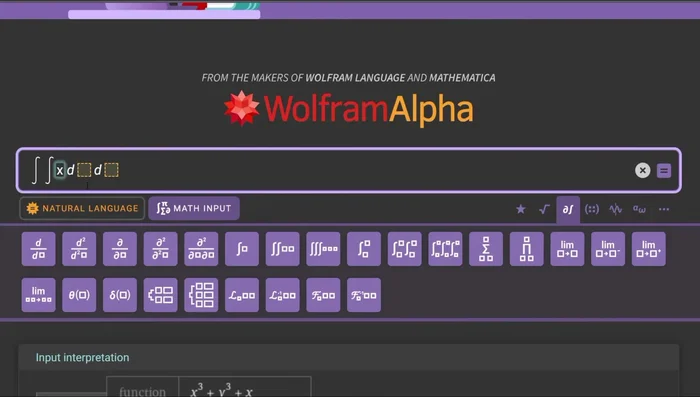Open the matrix keyboard tab
Viewport: 700px width, 397px height.
(592, 209)
